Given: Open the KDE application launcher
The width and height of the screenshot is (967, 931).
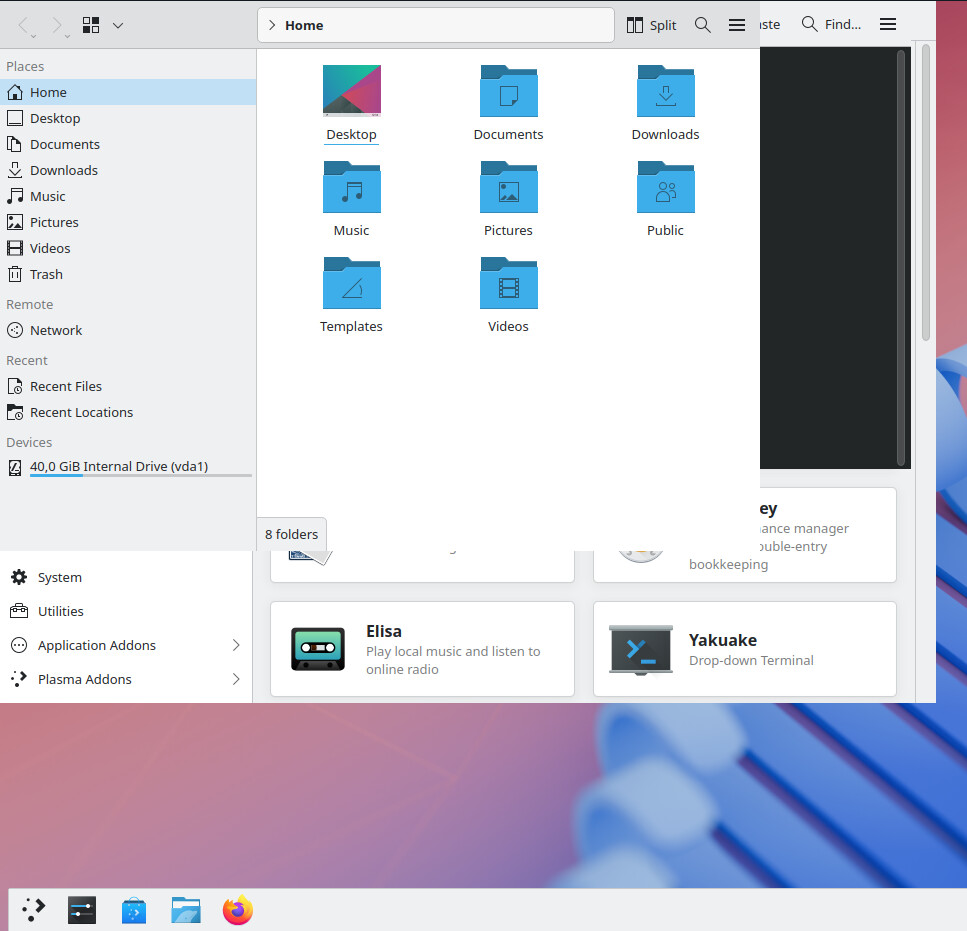Looking at the screenshot, I should click(33, 909).
